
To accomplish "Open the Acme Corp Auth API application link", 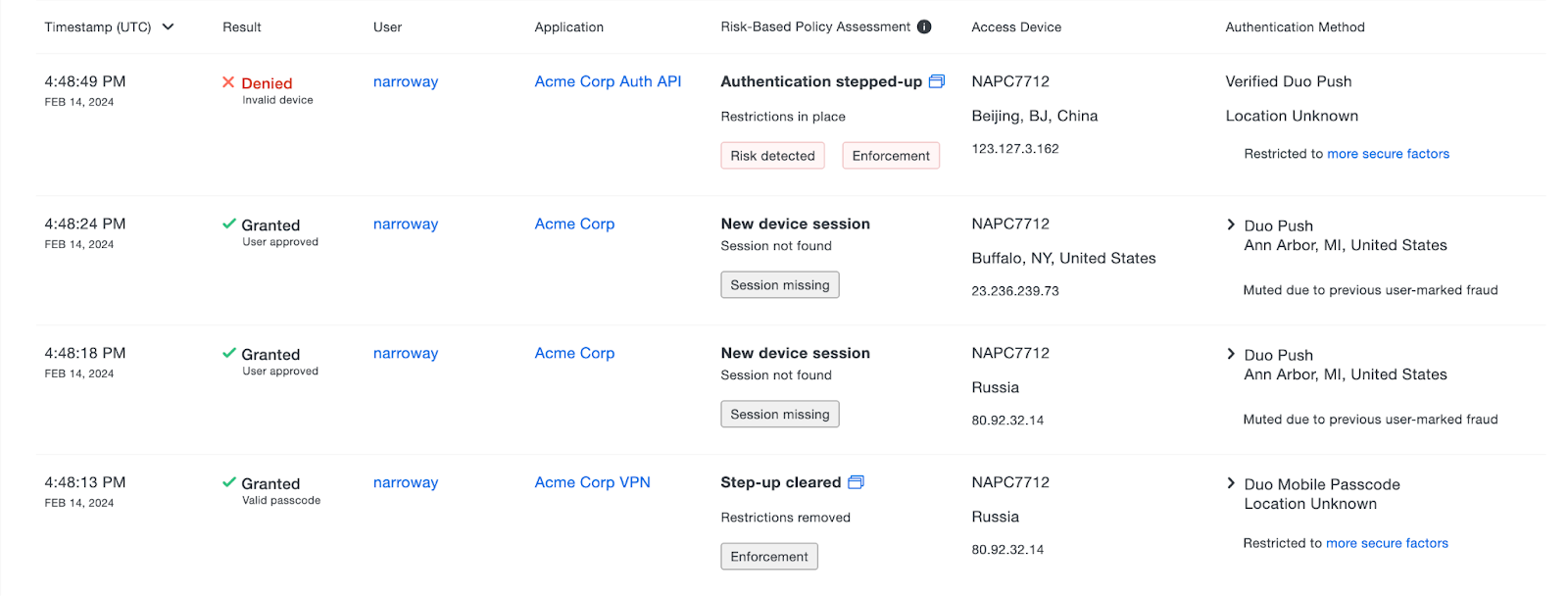I will tap(608, 81).
